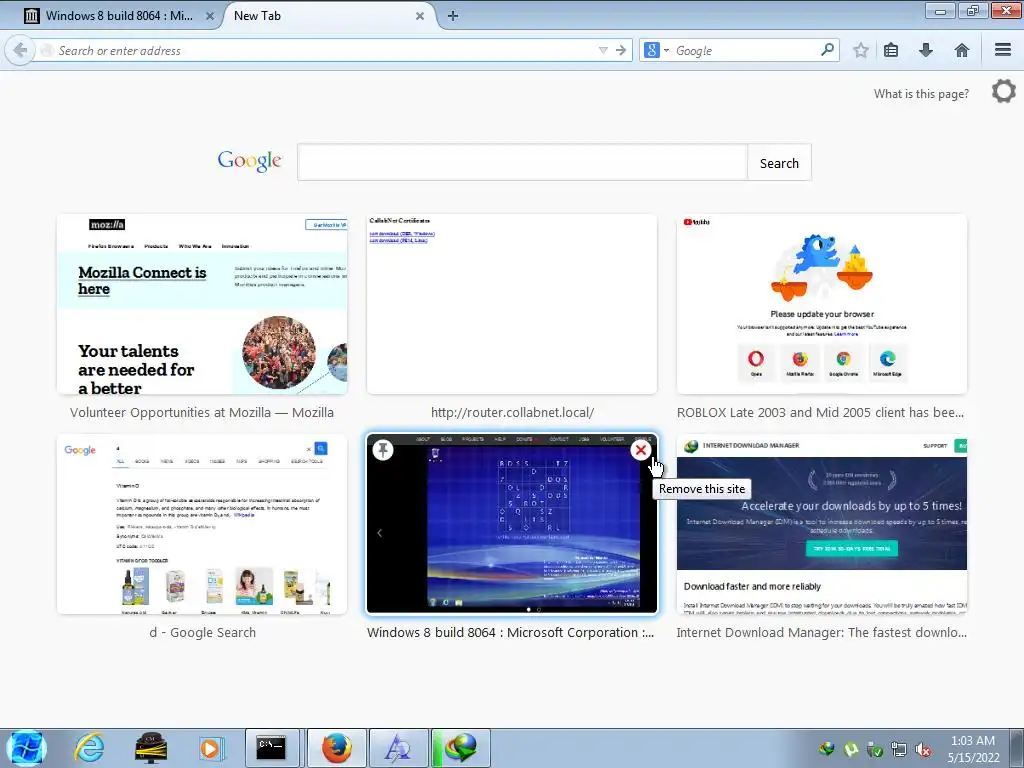Open the Command Prompt taskbar window

coord(272,748)
